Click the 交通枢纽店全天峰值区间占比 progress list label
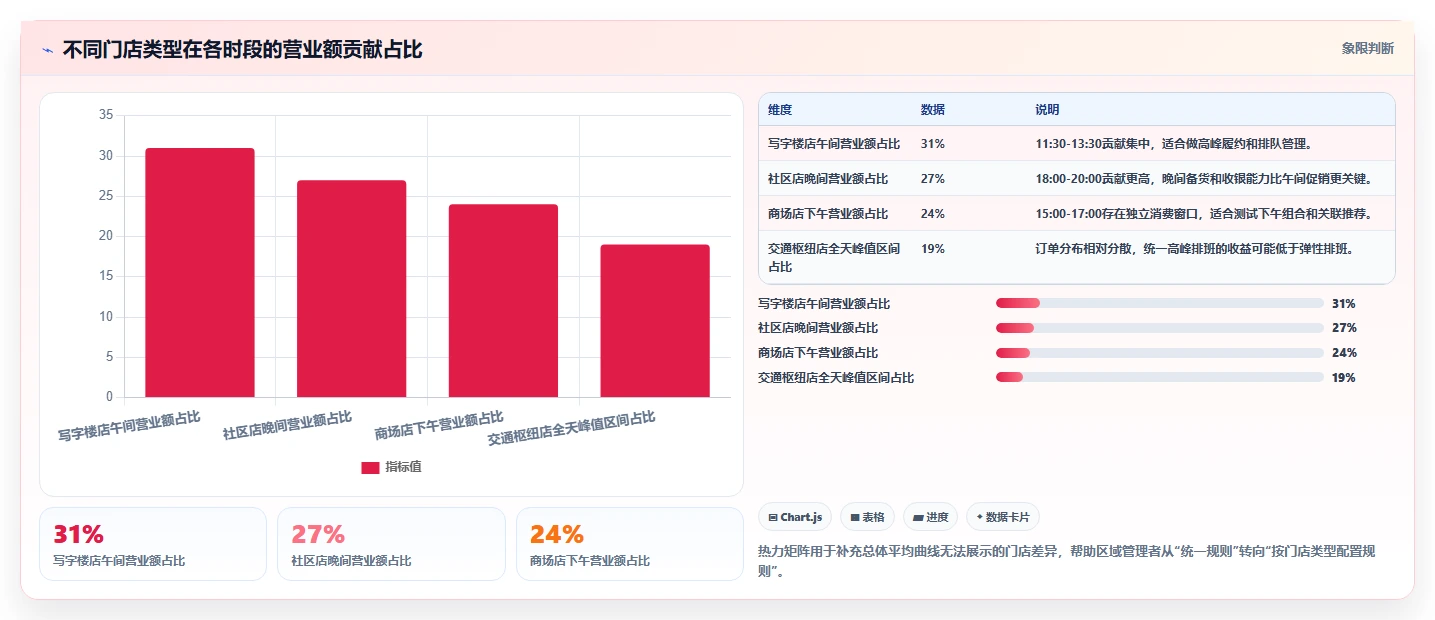The height and width of the screenshot is (620, 1435). tap(836, 378)
